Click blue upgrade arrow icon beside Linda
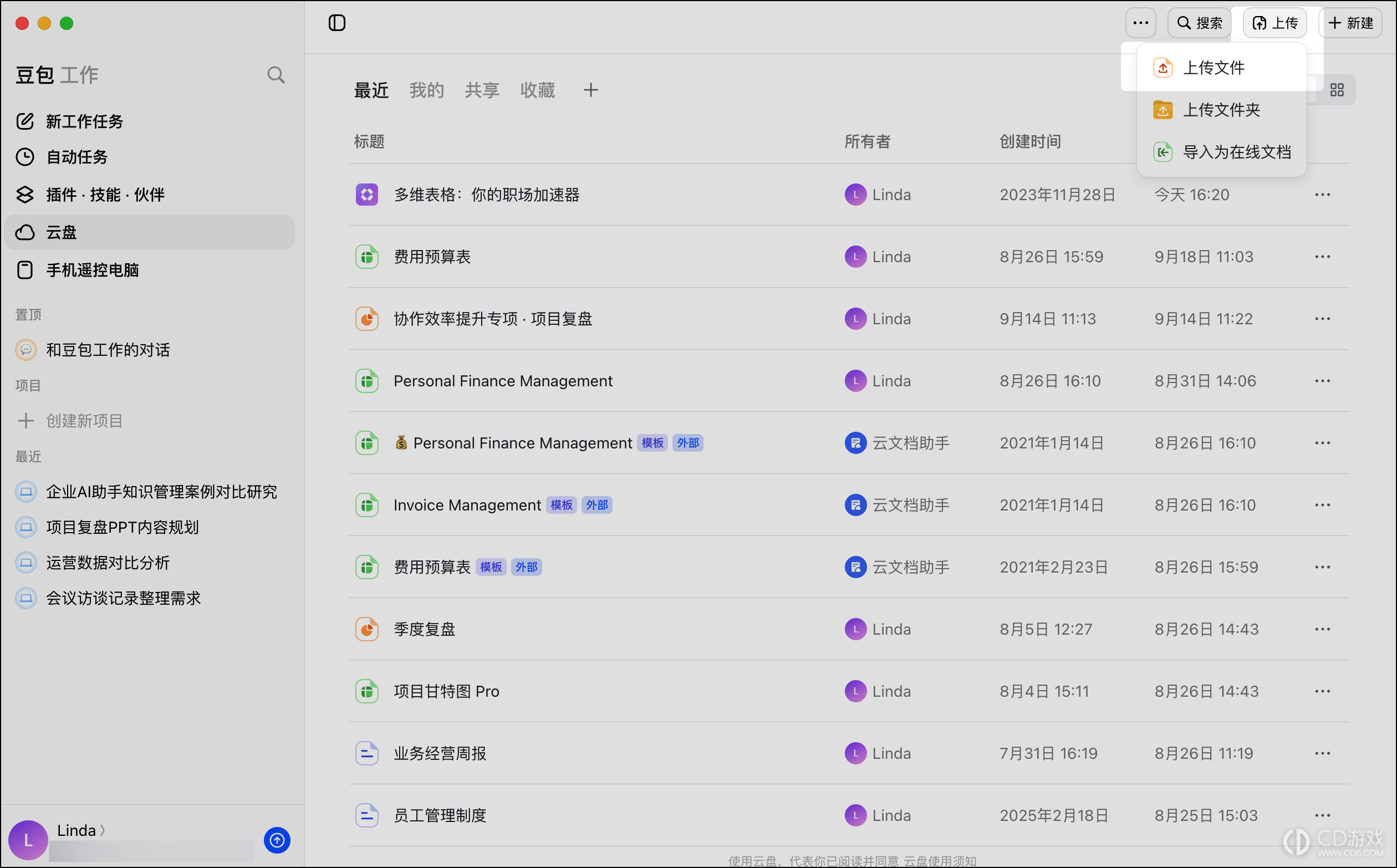This screenshot has height=868, width=1397. point(277,840)
